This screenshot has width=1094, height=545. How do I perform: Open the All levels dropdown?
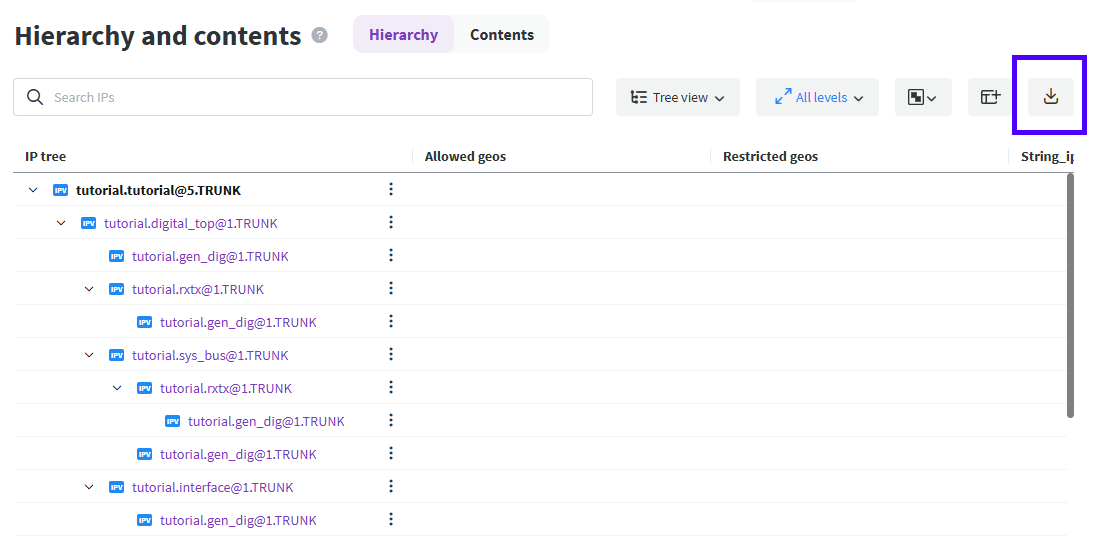[817, 97]
